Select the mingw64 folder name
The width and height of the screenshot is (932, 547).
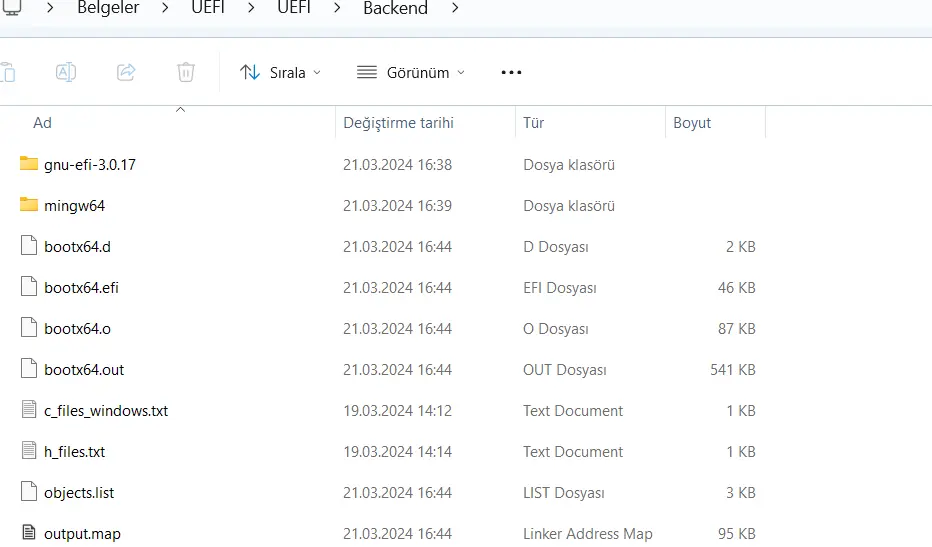pyautogui.click(x=74, y=206)
